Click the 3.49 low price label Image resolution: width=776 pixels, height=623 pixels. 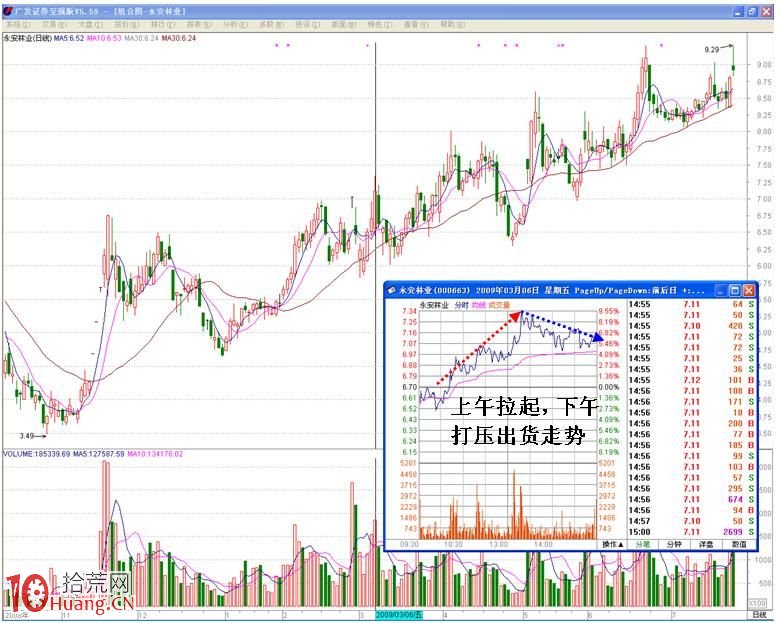pos(27,436)
